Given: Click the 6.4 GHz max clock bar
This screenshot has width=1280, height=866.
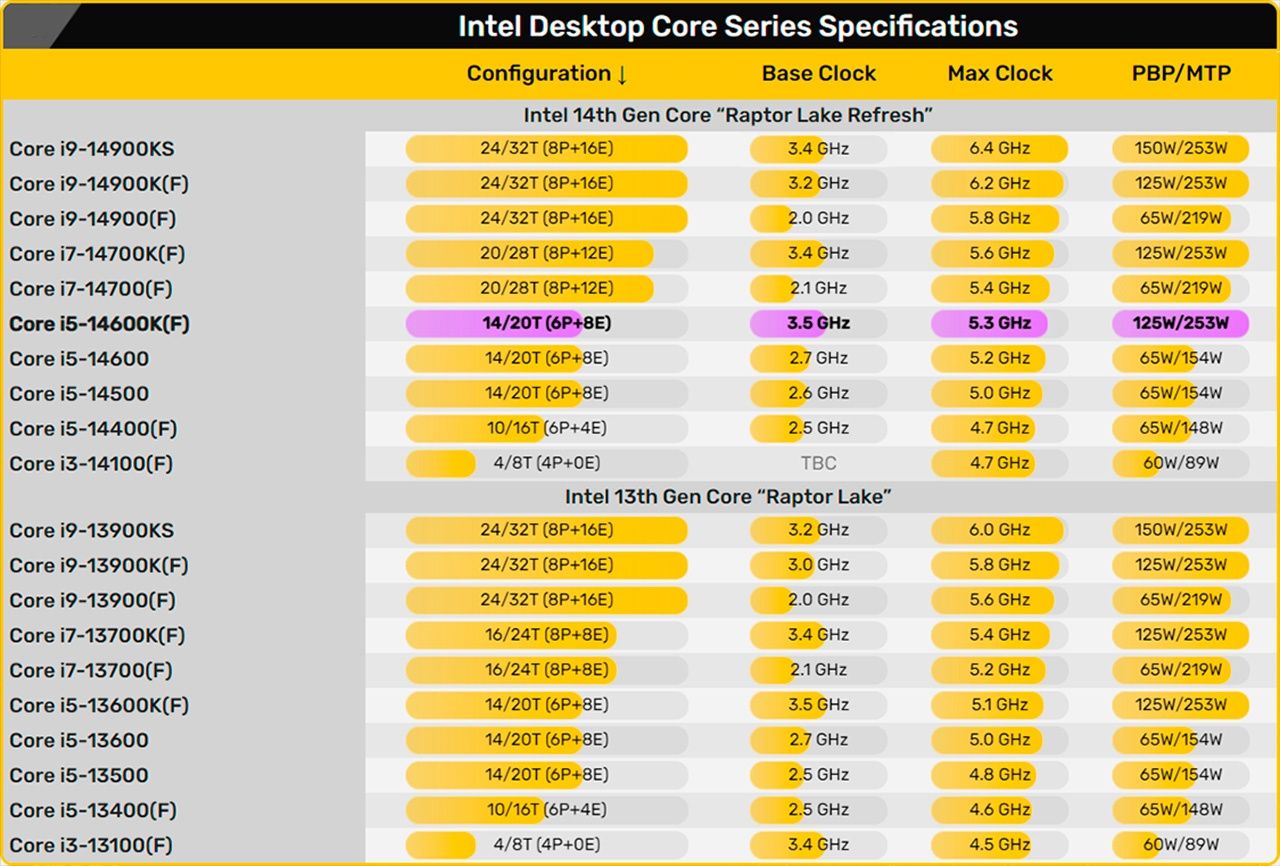Looking at the screenshot, I should 999,149.
